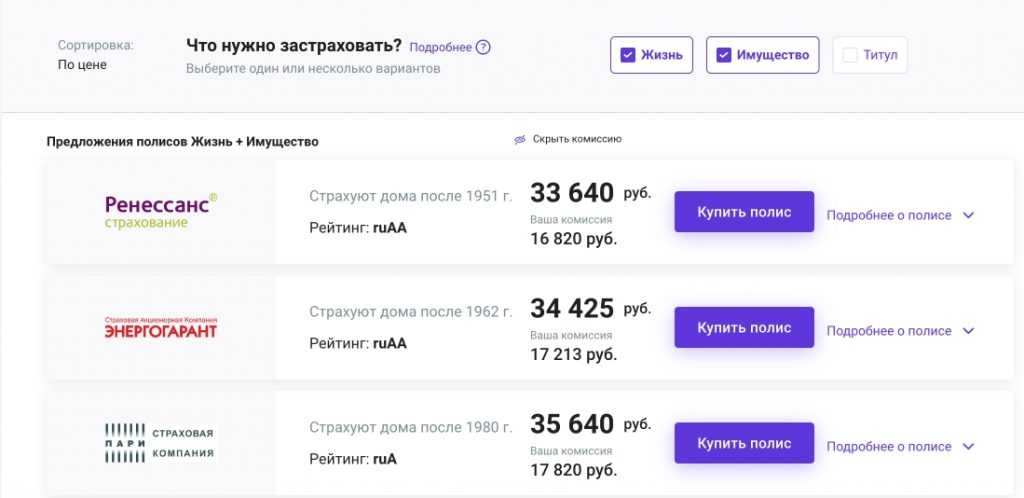This screenshot has width=1024, height=498.
Task: Enable the Титул checkbox
Action: click(850, 55)
